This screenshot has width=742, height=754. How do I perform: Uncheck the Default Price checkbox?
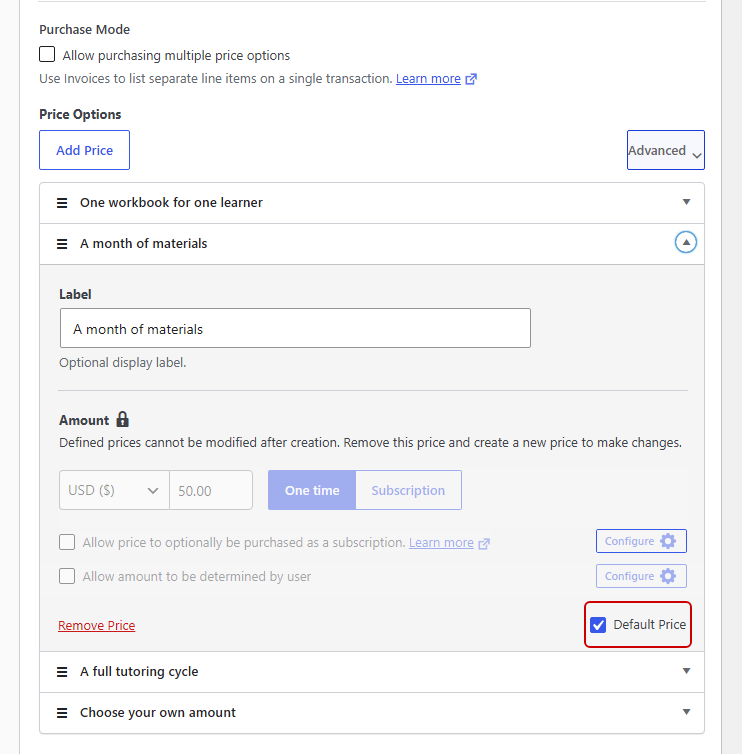(598, 625)
